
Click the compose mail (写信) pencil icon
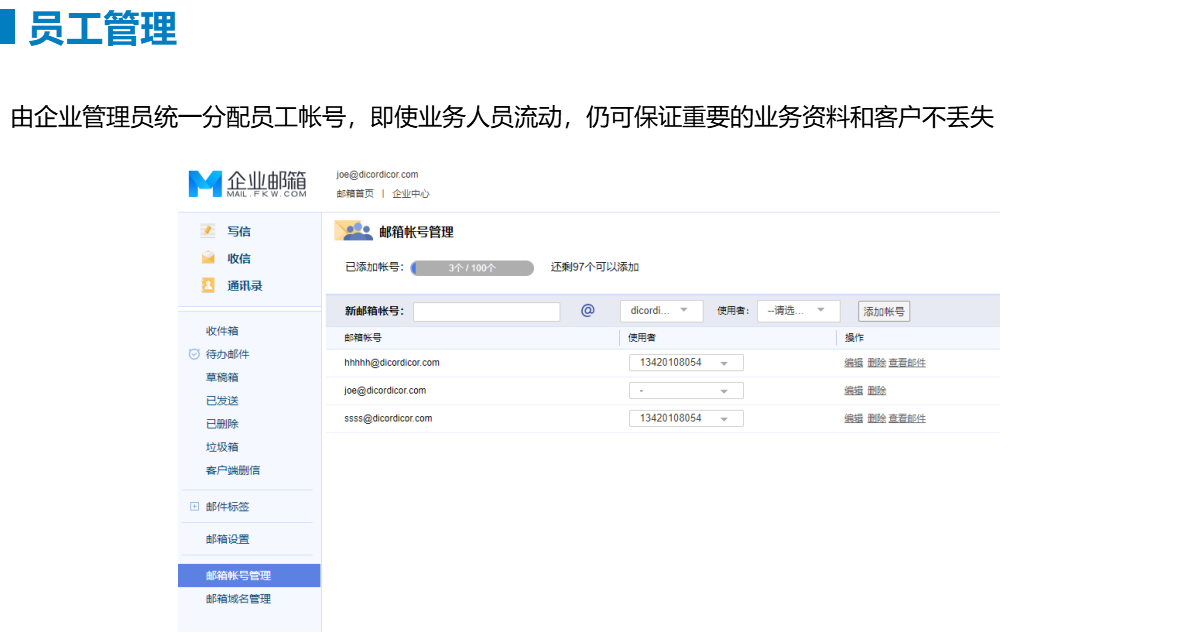coord(208,231)
